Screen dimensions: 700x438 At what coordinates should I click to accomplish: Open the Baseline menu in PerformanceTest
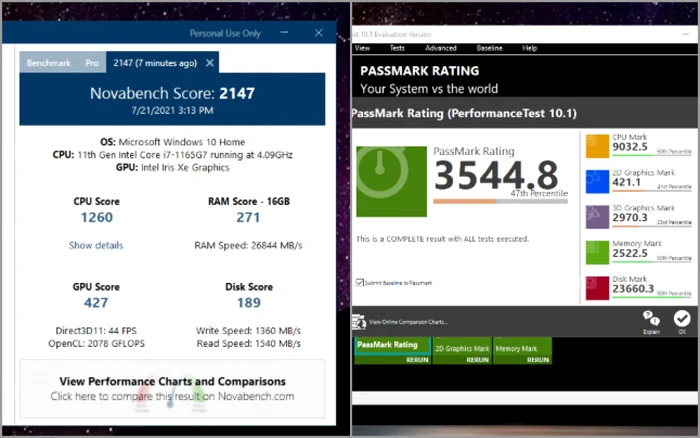[489, 48]
